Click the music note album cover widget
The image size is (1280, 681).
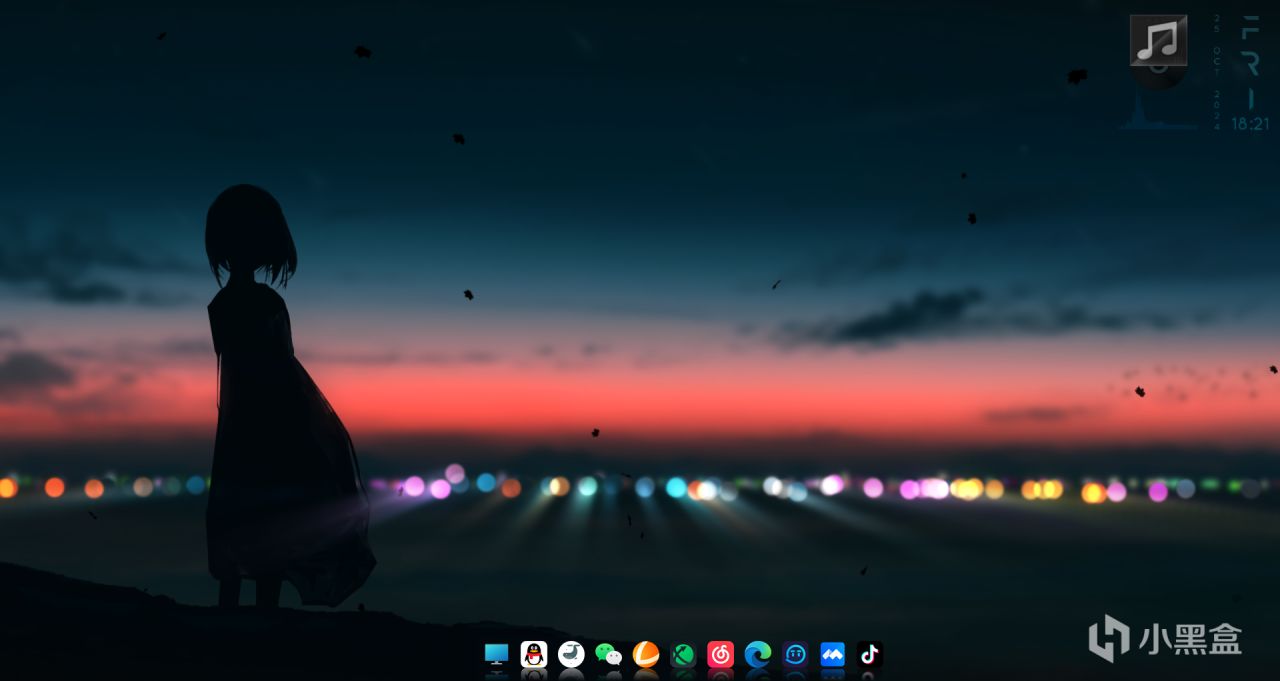coord(1159,41)
